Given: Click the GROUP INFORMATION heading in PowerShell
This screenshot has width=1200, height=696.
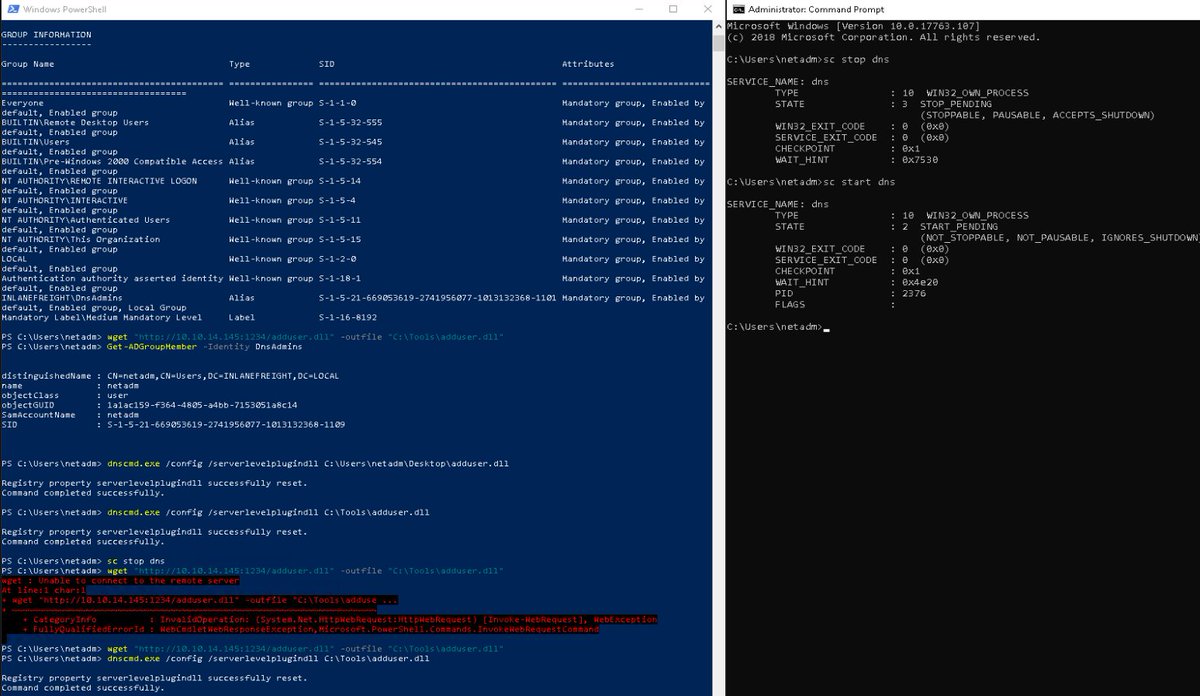Looking at the screenshot, I should pos(45,34).
